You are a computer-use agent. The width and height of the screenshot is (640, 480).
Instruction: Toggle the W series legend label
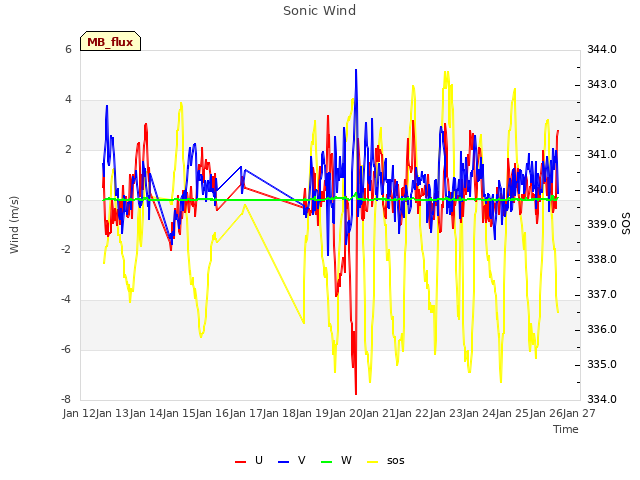tap(346, 460)
